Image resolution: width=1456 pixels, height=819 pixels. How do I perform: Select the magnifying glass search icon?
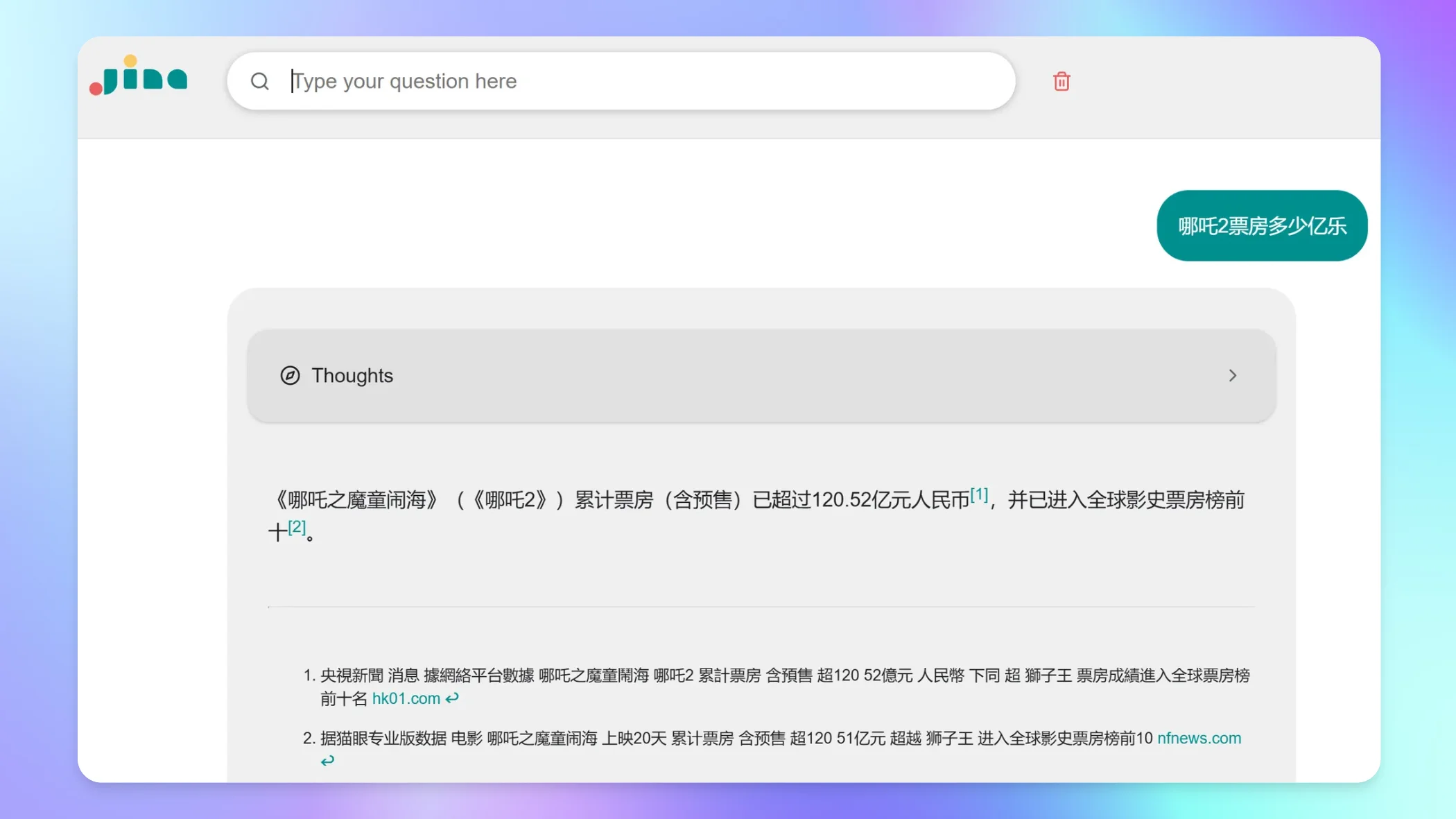tap(260, 81)
